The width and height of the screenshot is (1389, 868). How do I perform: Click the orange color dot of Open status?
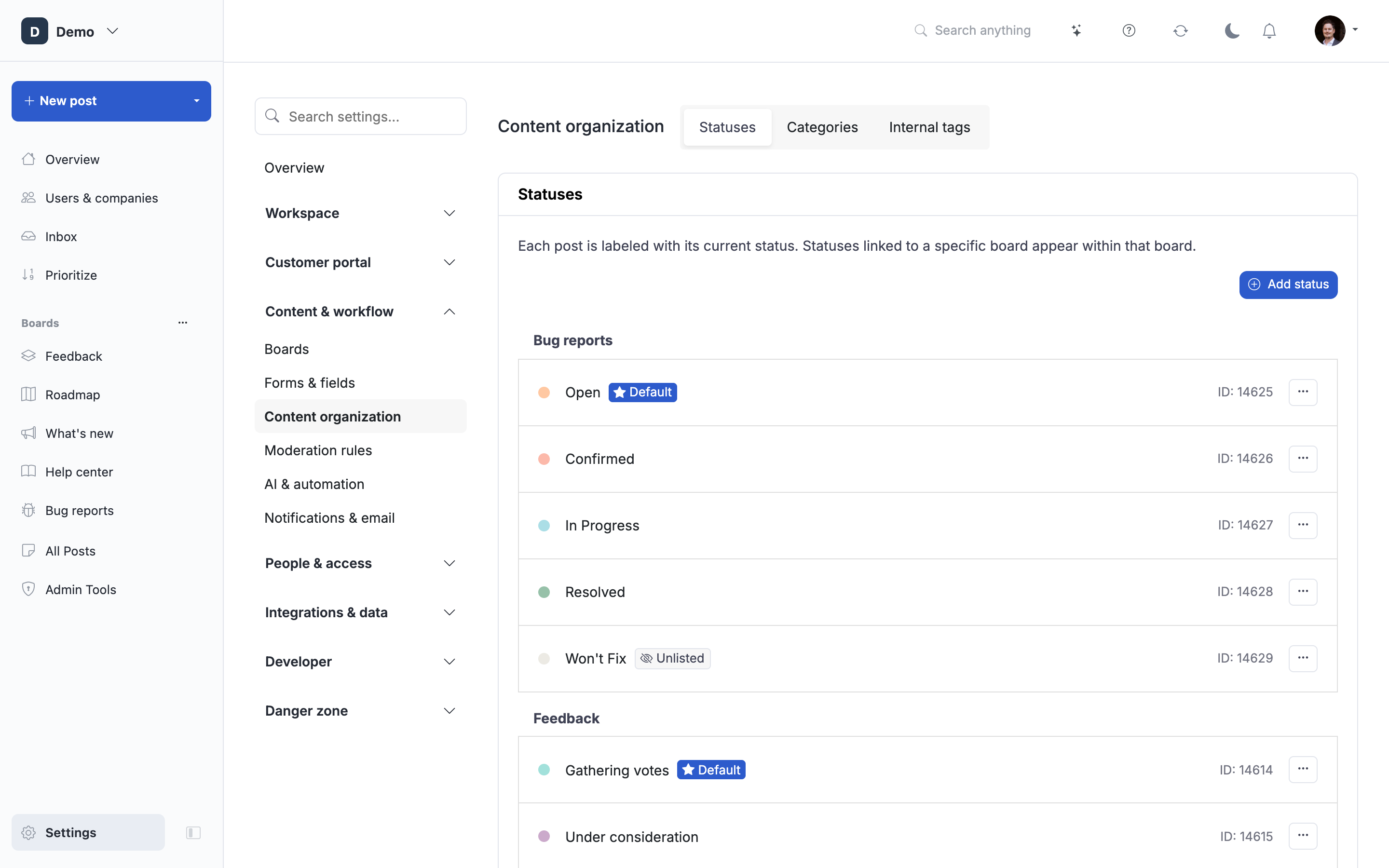[x=544, y=393]
